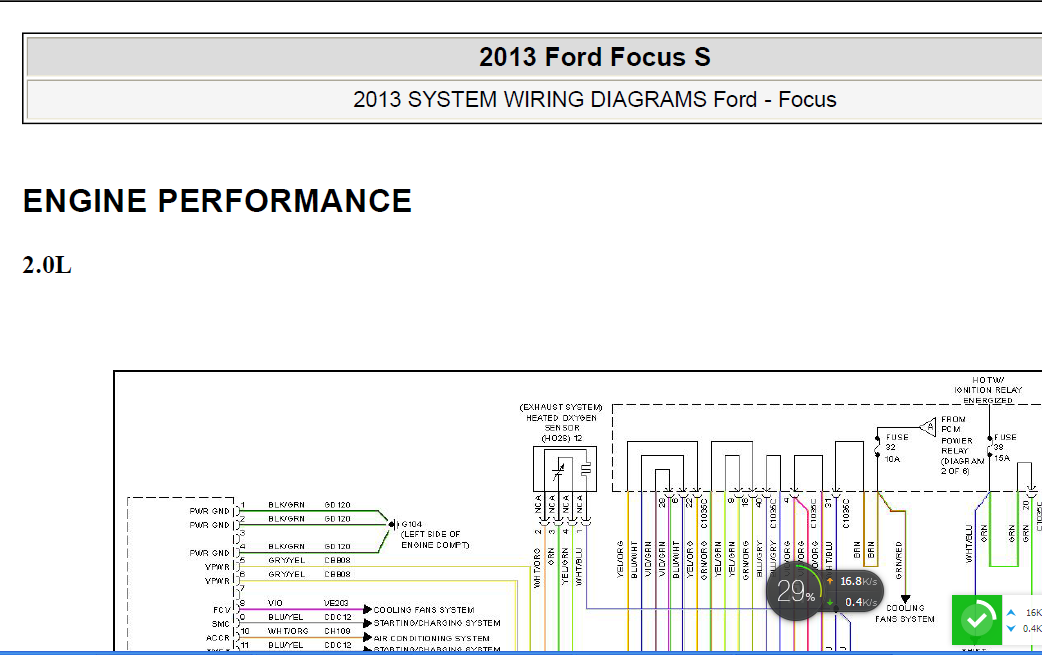Screen dimensions: 1042x655
Task: Click '(EXHAUST SYSTEM) HEATED OXYGEN SENSOR' label
Action: coord(562,417)
